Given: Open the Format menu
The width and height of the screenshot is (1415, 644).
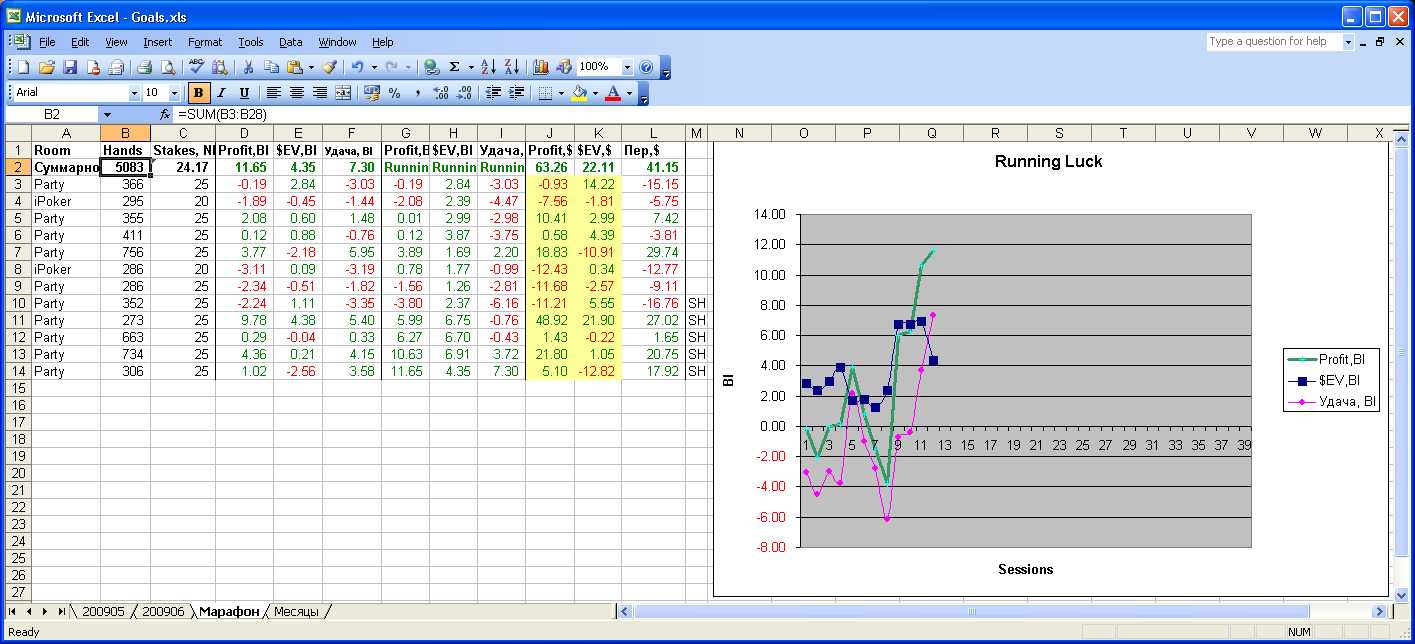Looking at the screenshot, I should coord(205,42).
